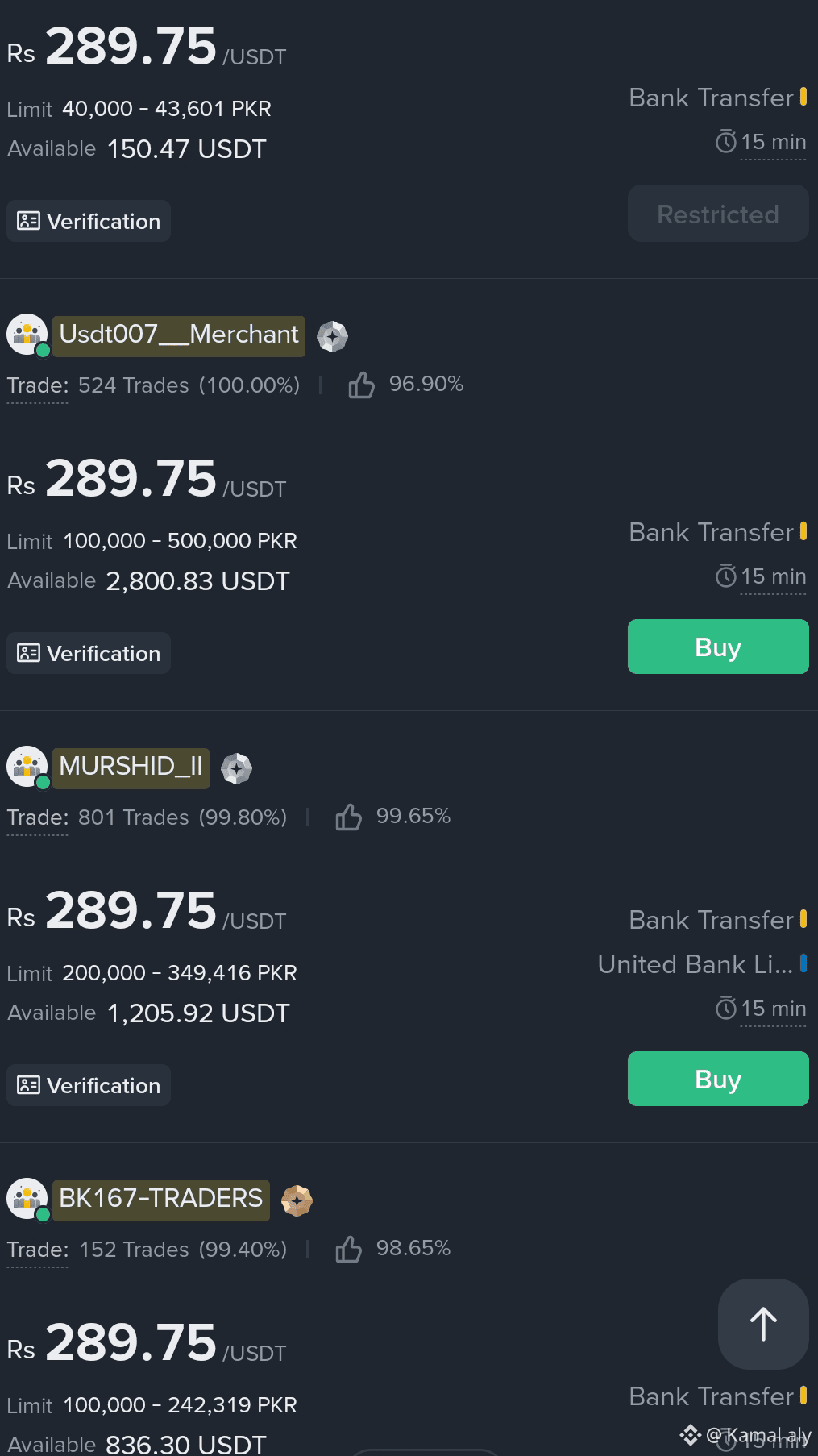Image resolution: width=818 pixels, height=1456 pixels.
Task: Open Usdt007__Merchant merchant name link
Action: click(179, 335)
